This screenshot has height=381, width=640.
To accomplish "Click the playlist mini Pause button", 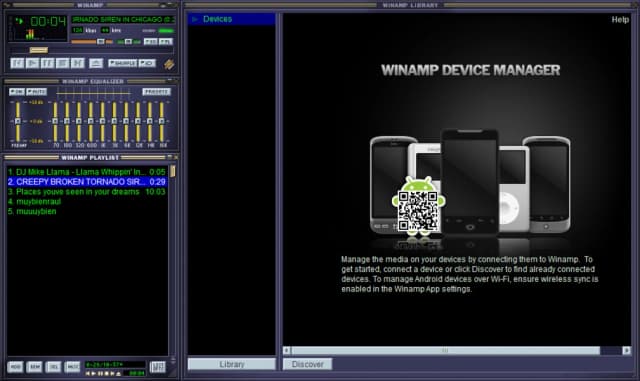I will click(100, 374).
